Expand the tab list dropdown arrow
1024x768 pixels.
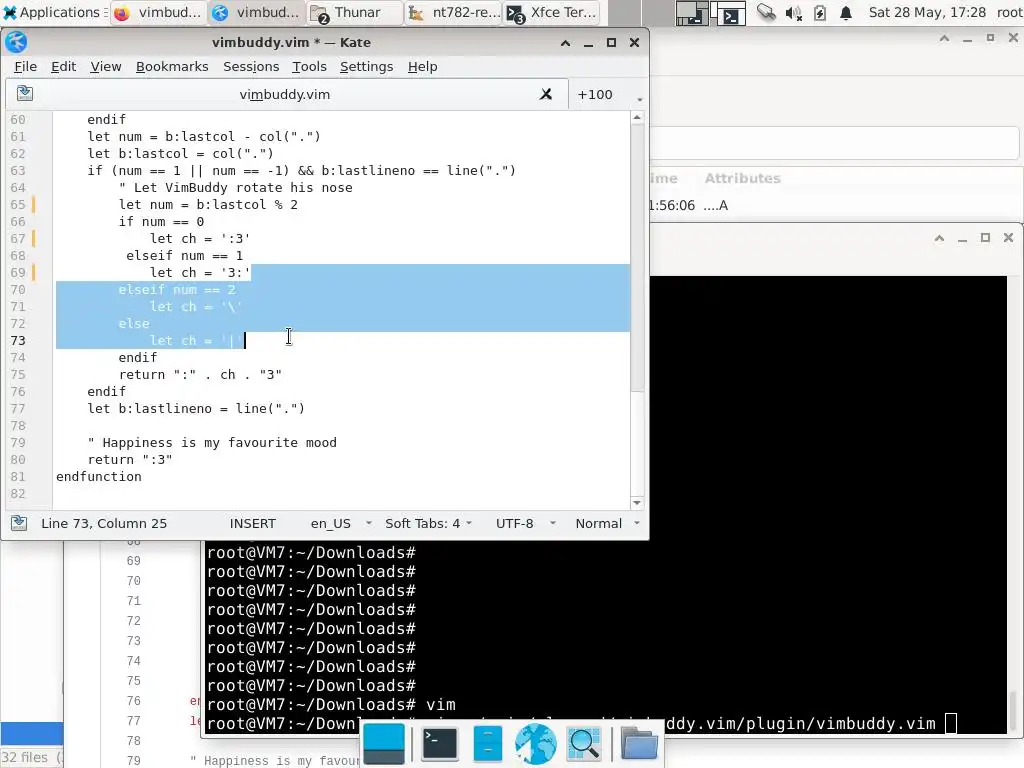639,99
